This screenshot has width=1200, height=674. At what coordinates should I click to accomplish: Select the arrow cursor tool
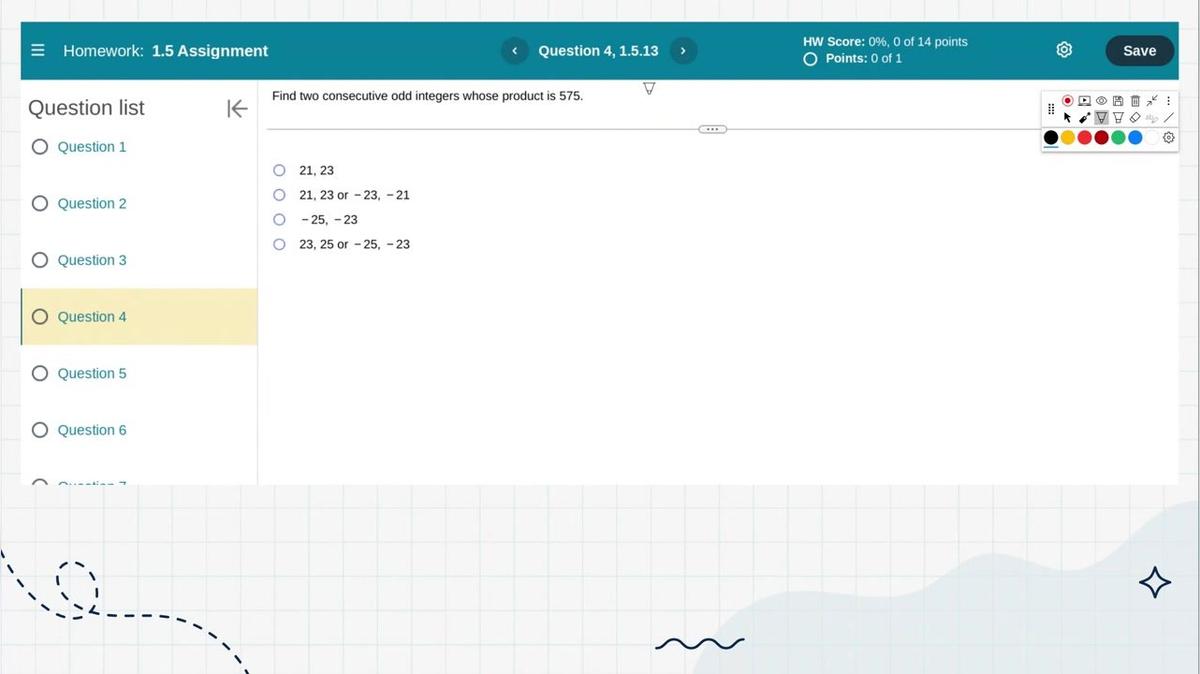[1067, 117]
